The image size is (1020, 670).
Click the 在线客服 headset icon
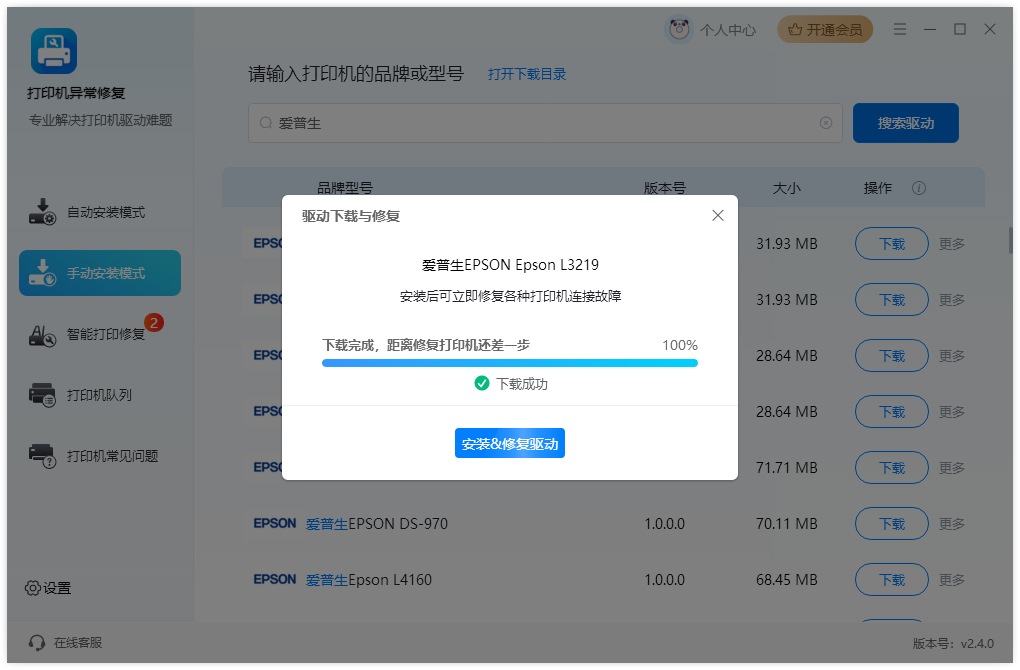point(37,643)
